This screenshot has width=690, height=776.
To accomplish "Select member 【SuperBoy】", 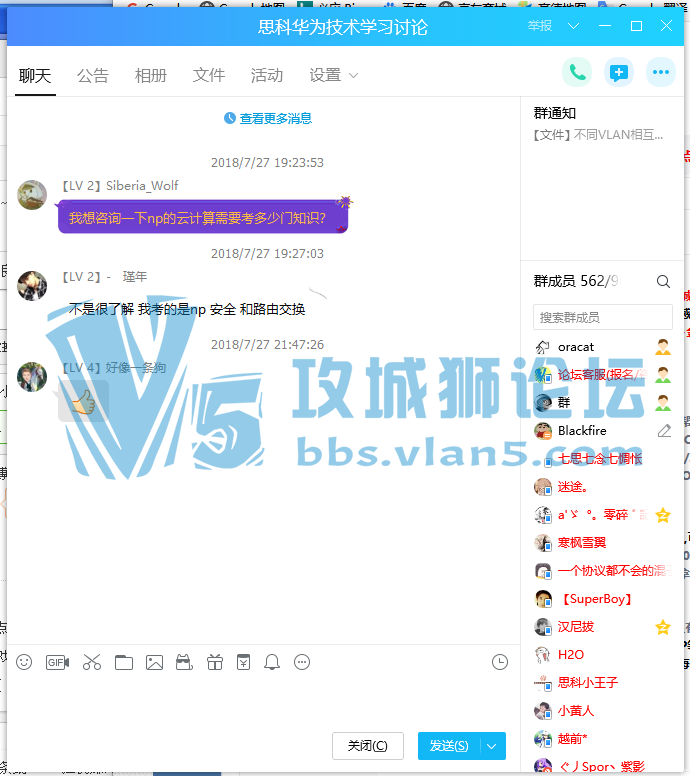I will click(603, 599).
